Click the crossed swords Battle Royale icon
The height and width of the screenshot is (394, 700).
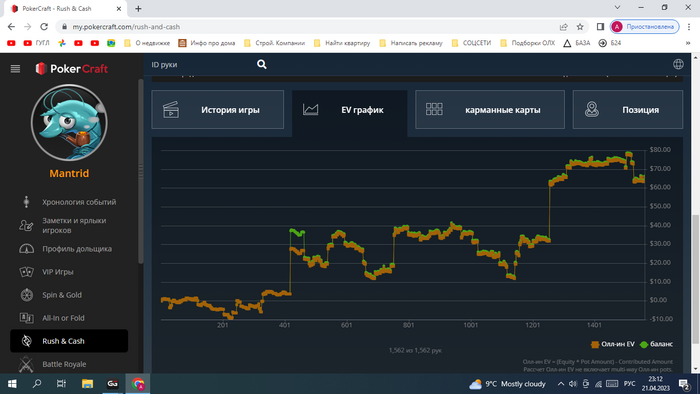[26, 364]
